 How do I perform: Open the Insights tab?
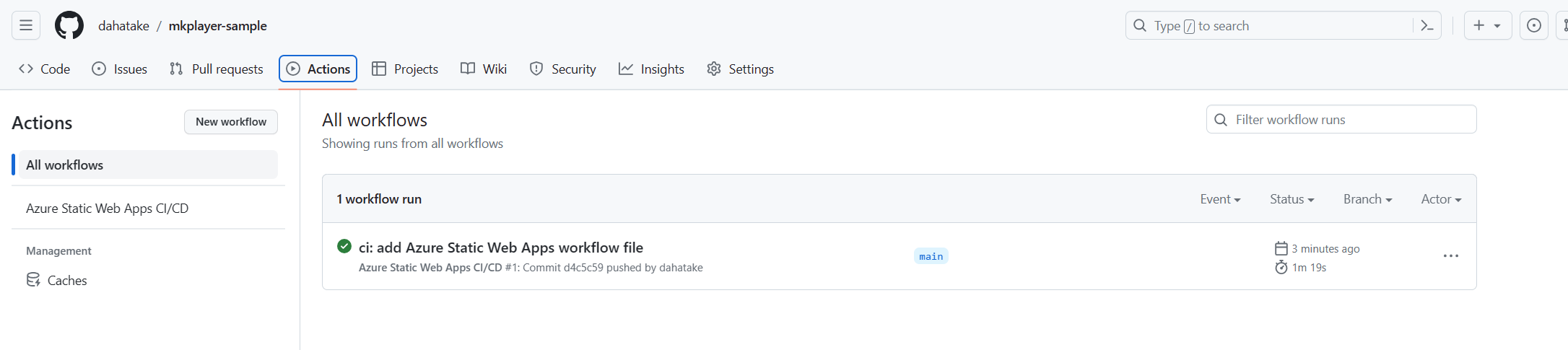coord(651,69)
